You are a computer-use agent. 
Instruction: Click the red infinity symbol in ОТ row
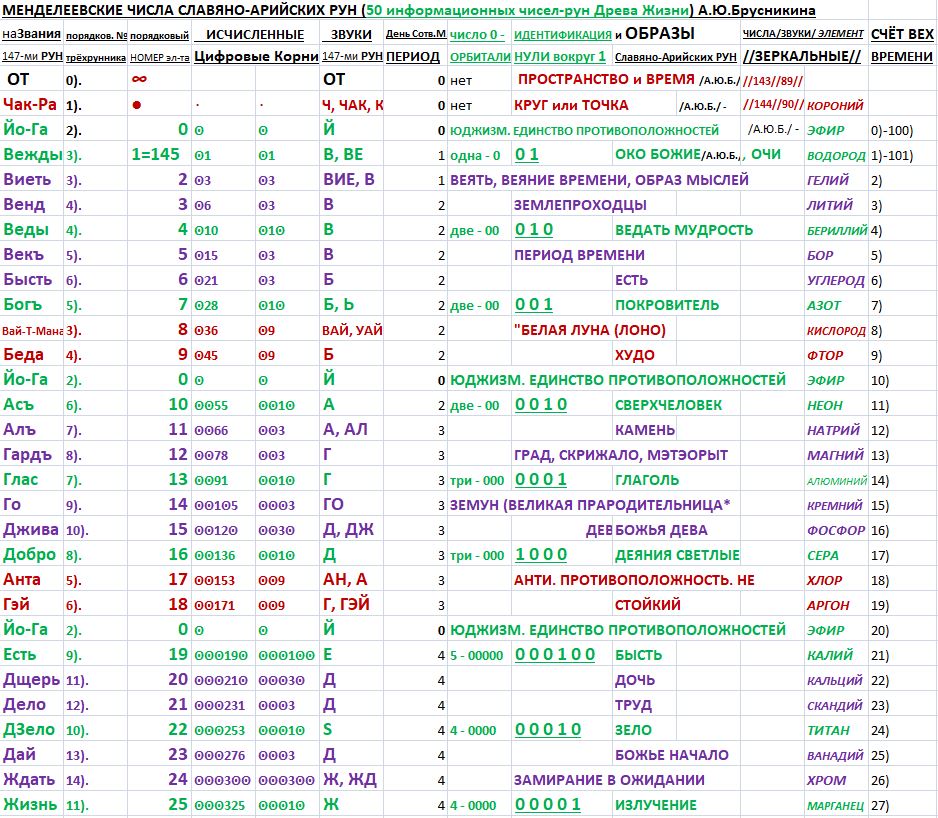click(140, 78)
